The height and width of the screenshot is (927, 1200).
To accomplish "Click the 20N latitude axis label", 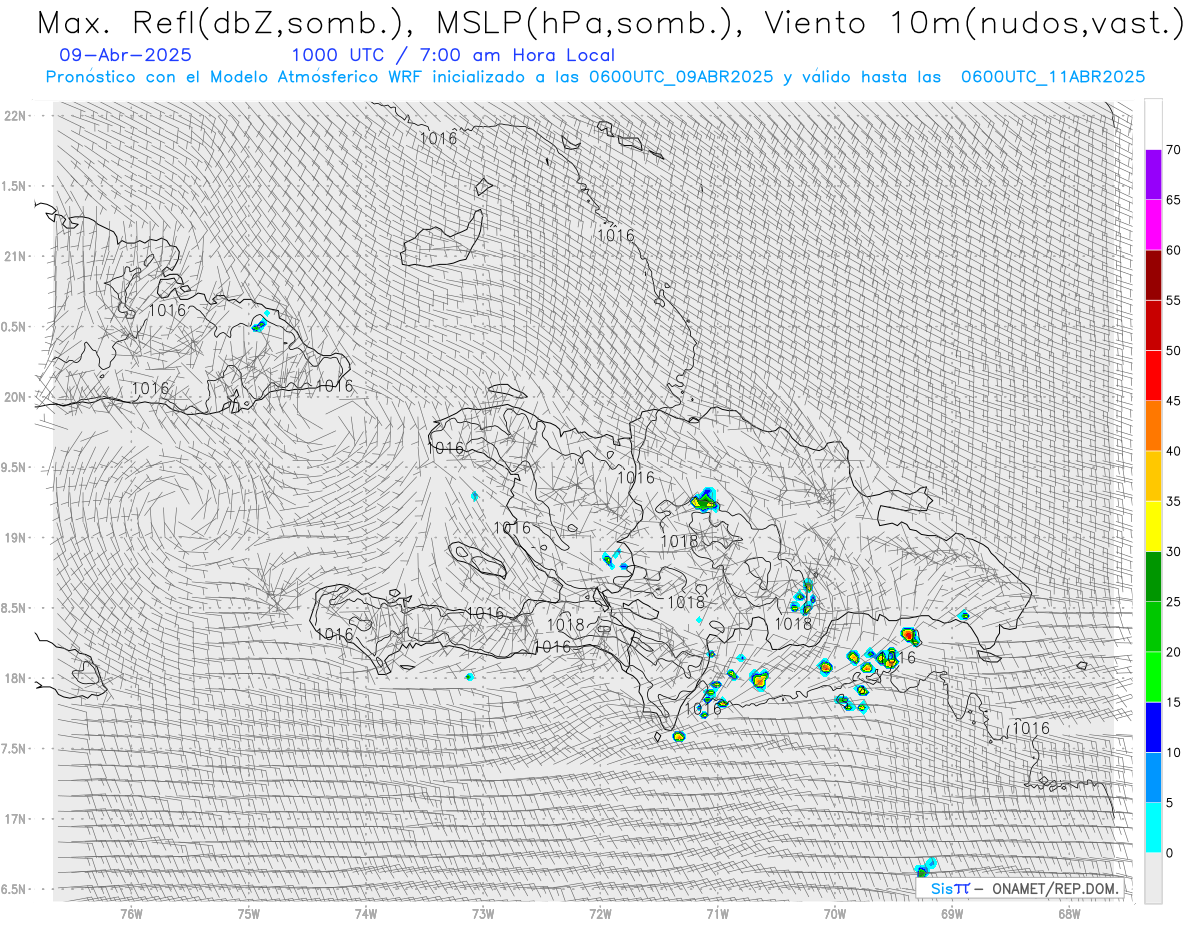I will [14, 397].
